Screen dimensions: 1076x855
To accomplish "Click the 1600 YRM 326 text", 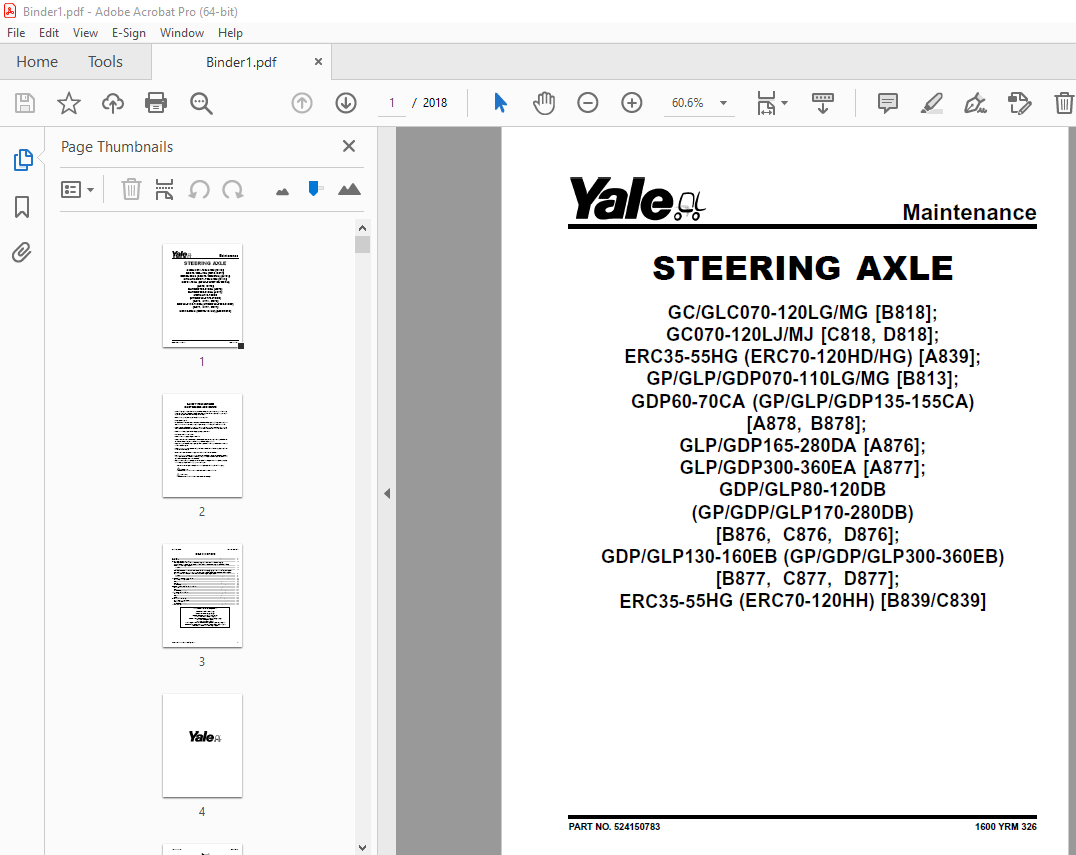I will (1005, 827).
